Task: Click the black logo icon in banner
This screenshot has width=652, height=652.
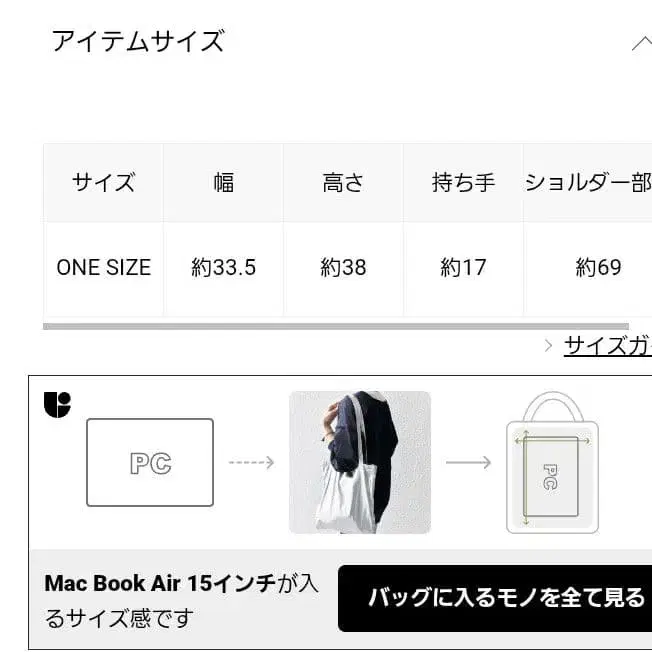Action: 57,404
